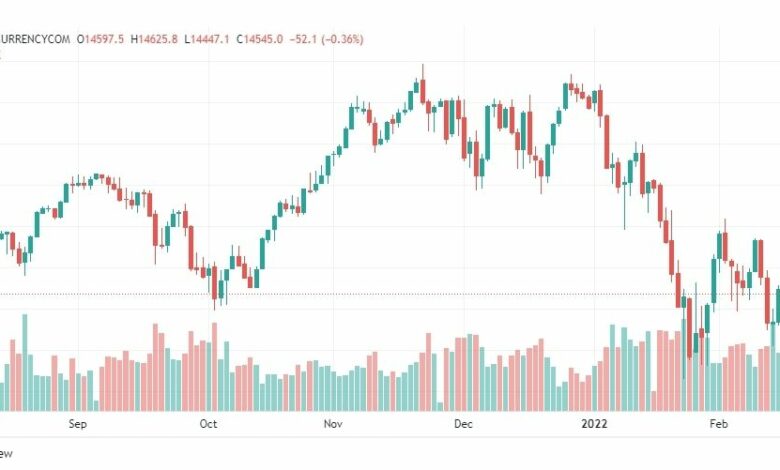Screen dimensions: 780x470
Task: Click the Feb label on time axis
Action: [718, 424]
